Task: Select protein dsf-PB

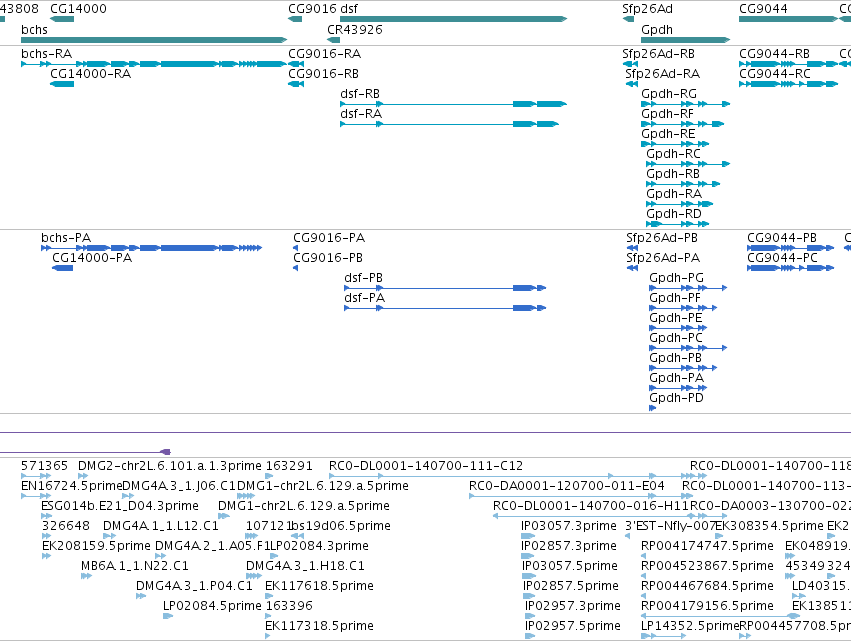Action: pyautogui.click(x=445, y=288)
